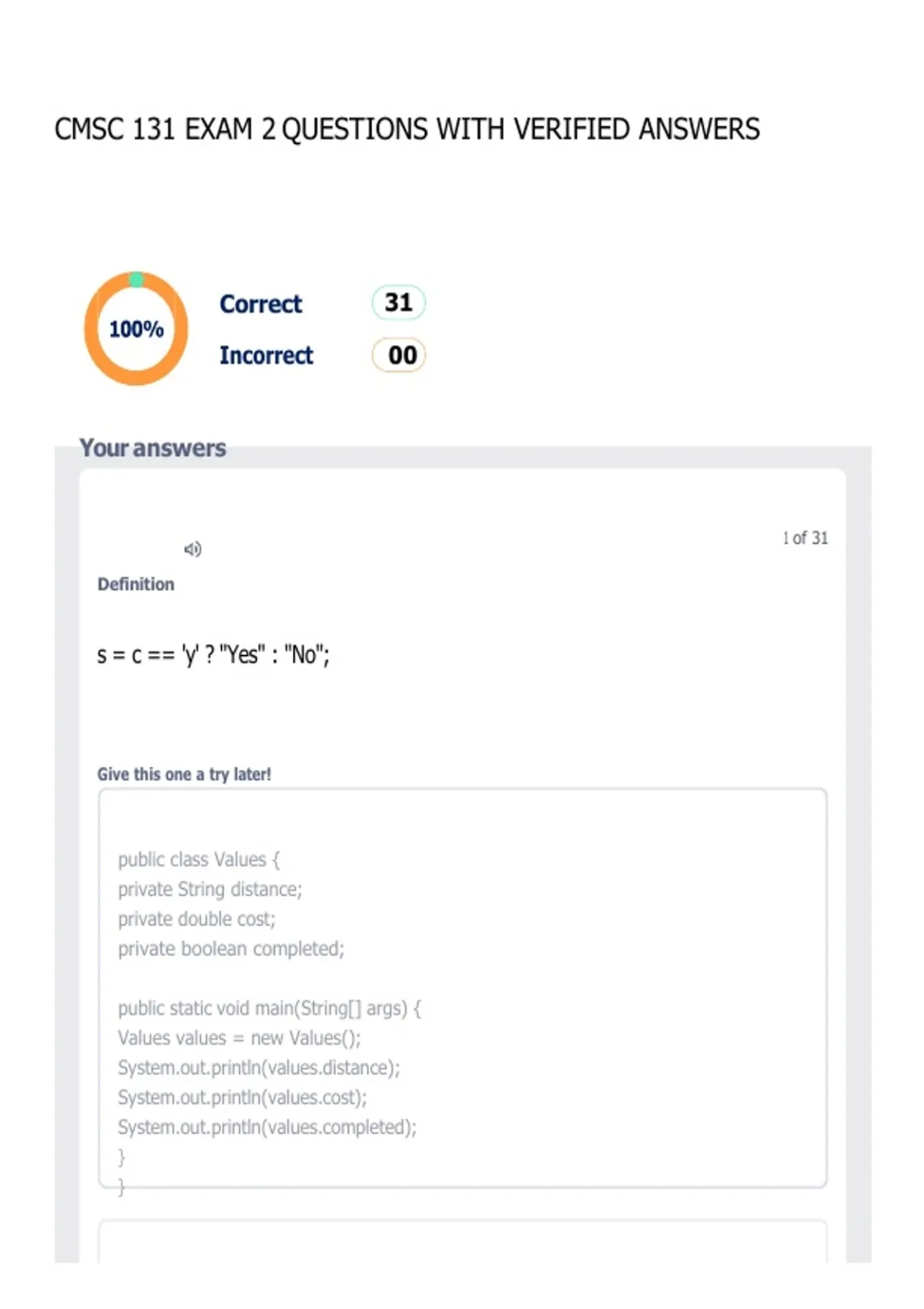
Task: Select the Correct count badge showing 31
Action: [398, 303]
